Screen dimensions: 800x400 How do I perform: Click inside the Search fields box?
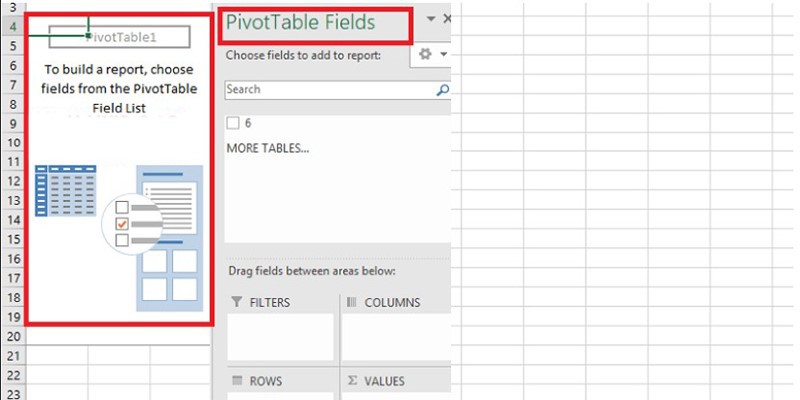tap(330, 90)
